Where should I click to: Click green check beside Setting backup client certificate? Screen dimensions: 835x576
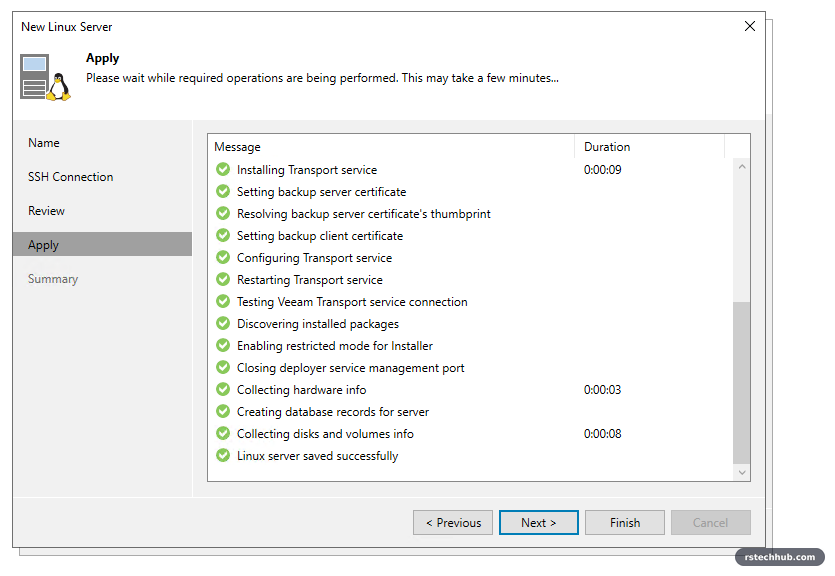point(223,235)
